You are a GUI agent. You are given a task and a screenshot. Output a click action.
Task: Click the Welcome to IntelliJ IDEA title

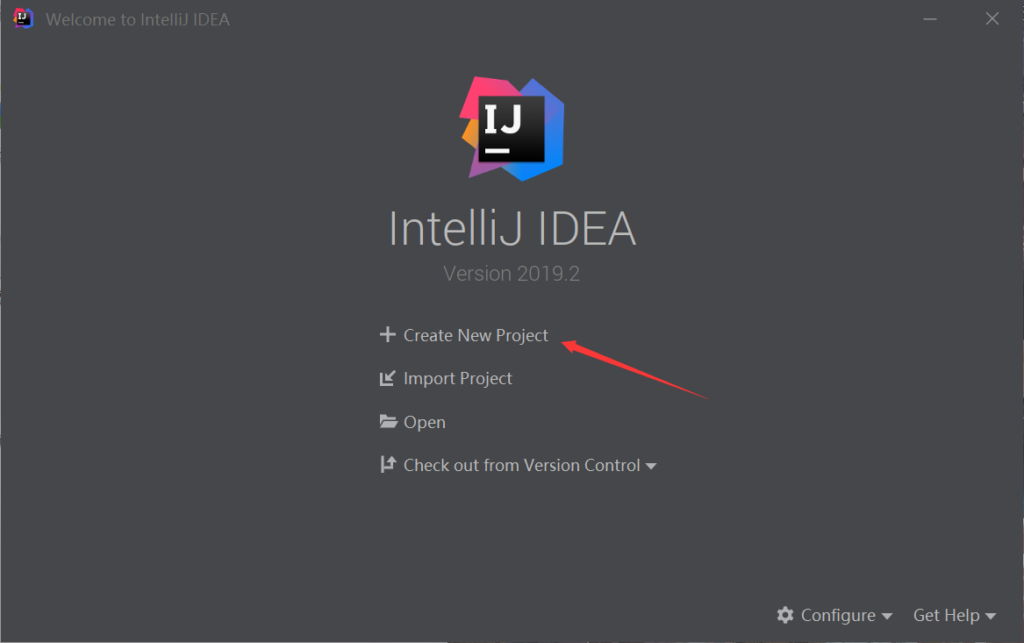(x=138, y=20)
